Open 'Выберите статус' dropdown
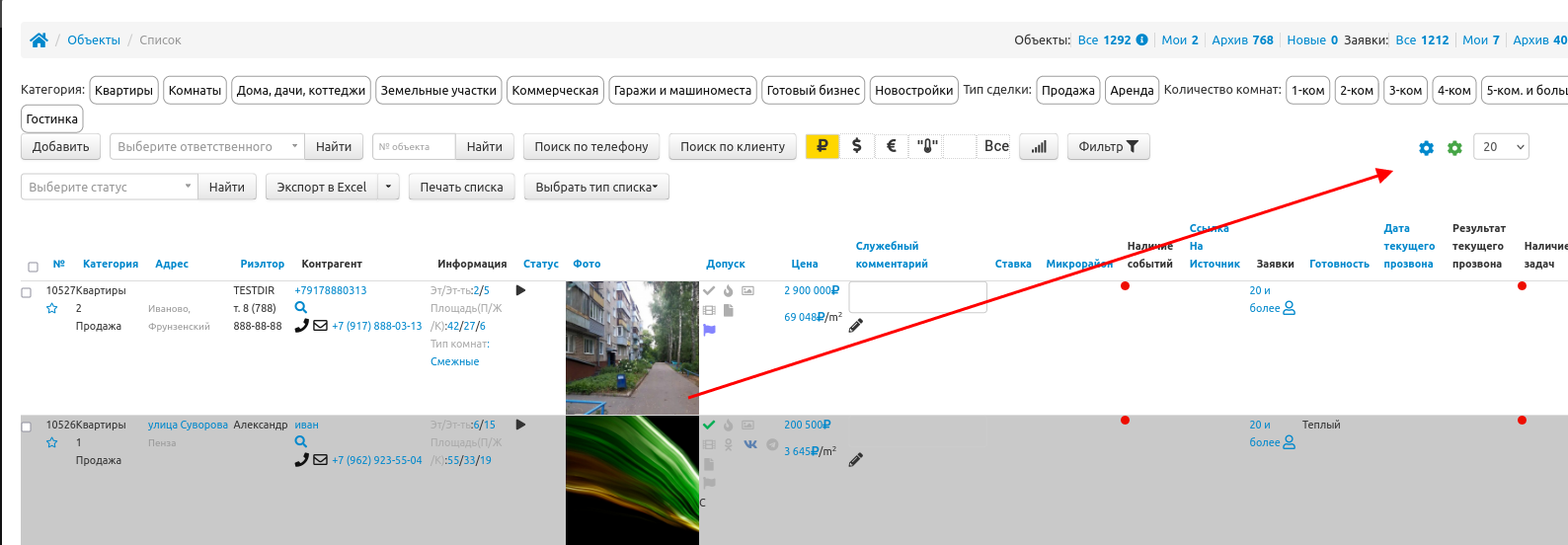Screen dimensions: 1568x545 (110, 187)
